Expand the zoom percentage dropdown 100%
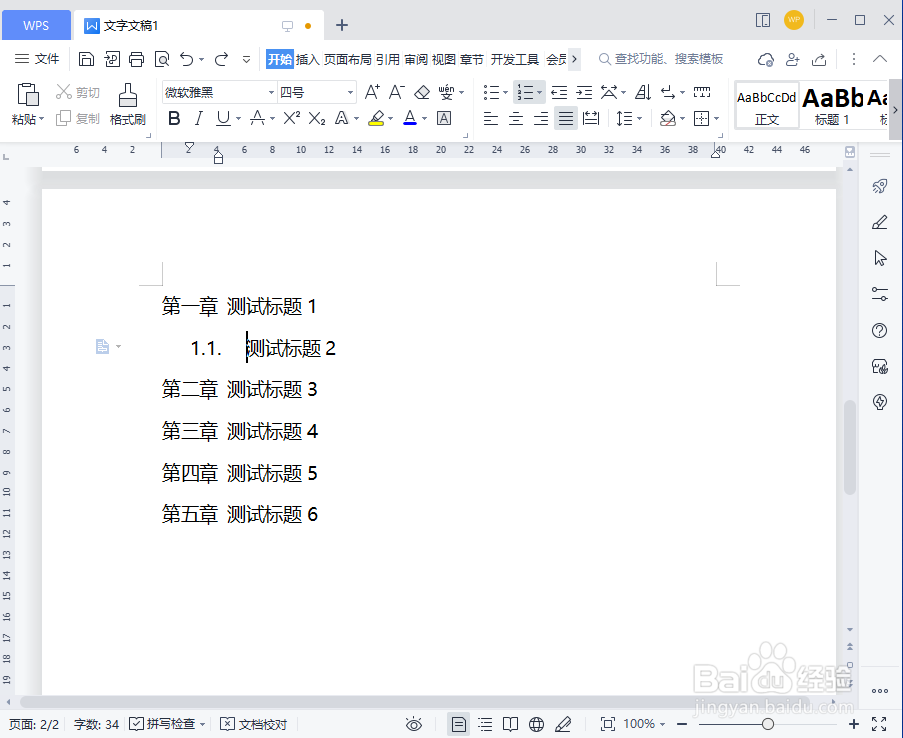903x738 pixels. [x=662, y=724]
